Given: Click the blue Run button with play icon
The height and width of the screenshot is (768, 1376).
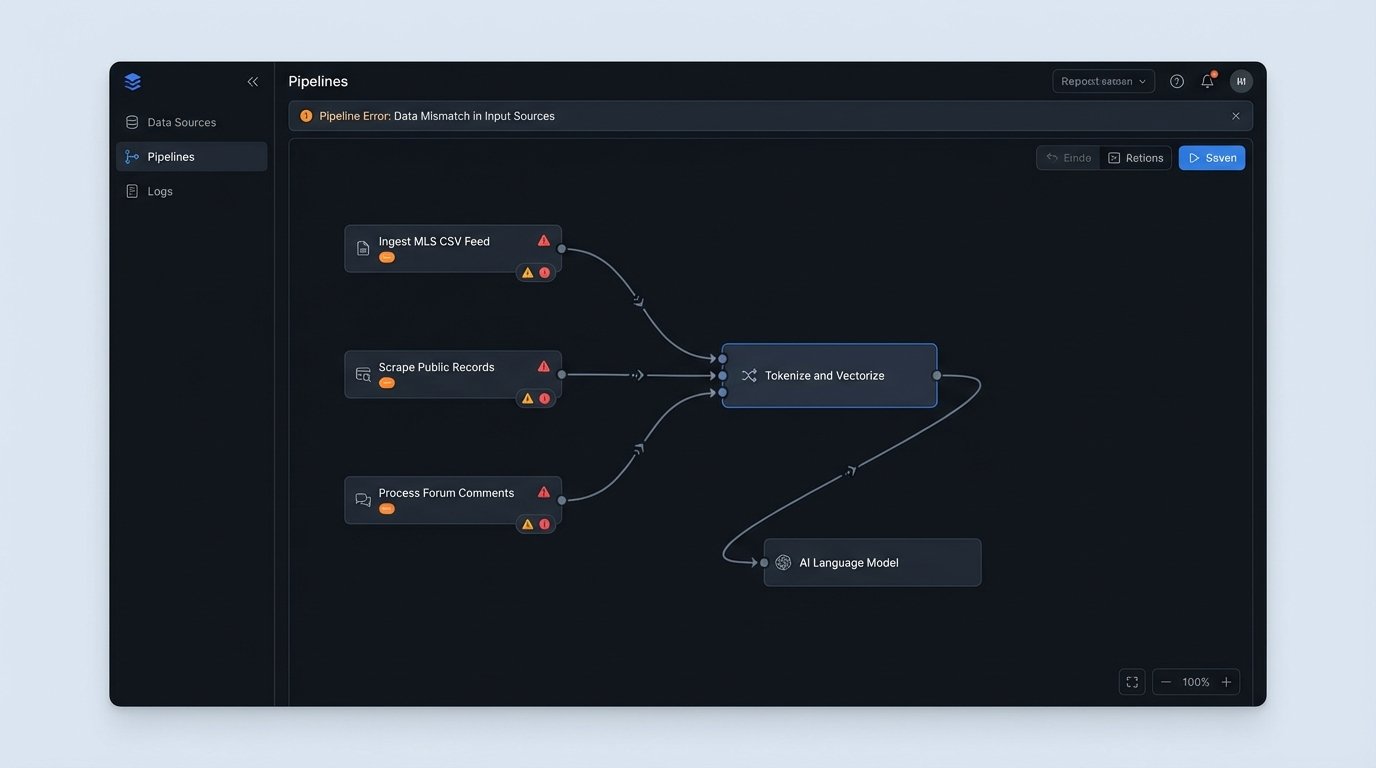Looking at the screenshot, I should [1211, 158].
